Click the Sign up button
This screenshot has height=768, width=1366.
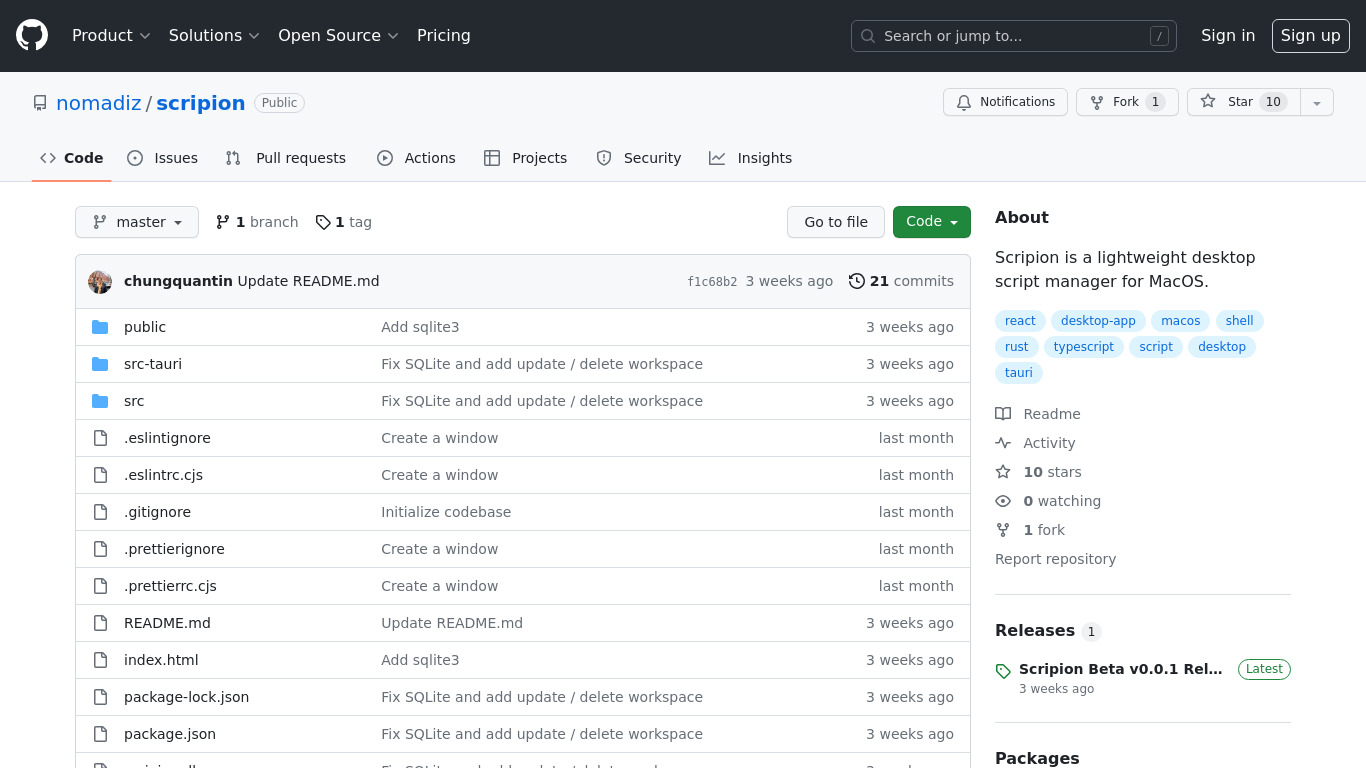point(1311,35)
